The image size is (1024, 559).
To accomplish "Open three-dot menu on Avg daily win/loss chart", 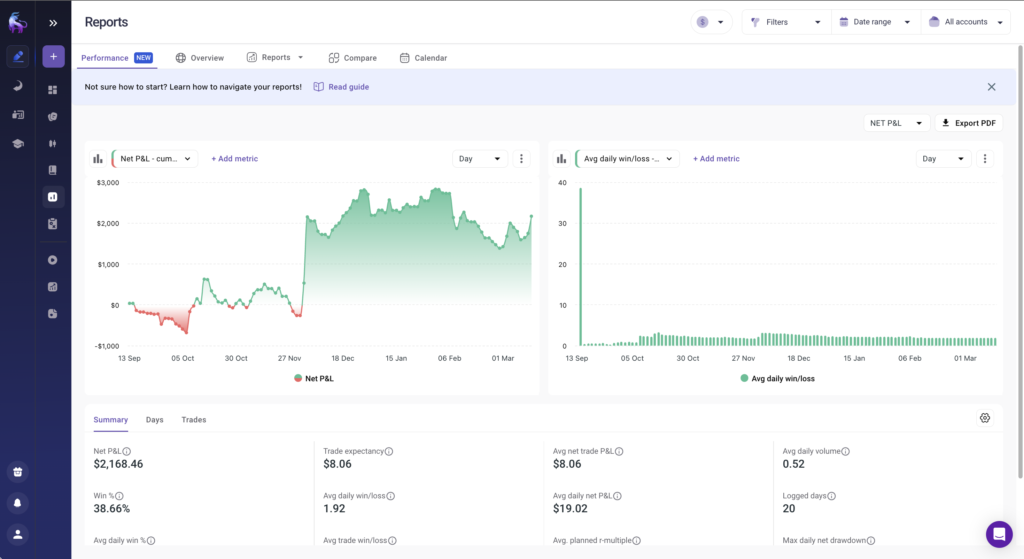I will [985, 158].
